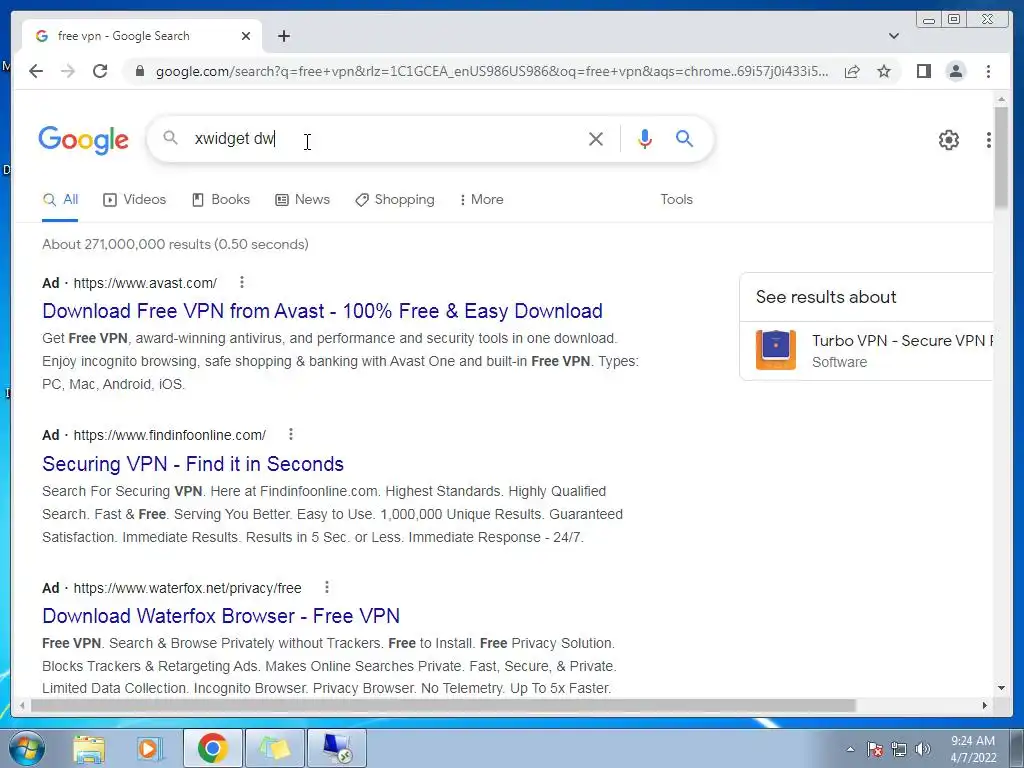1024x768 pixels.
Task: Open Avast Download Free VPN ad link
Action: 322,311
